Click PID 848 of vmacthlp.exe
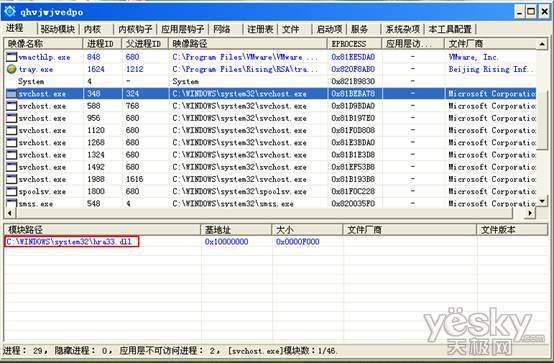This screenshot has height=363, width=554. pyautogui.click(x=94, y=57)
